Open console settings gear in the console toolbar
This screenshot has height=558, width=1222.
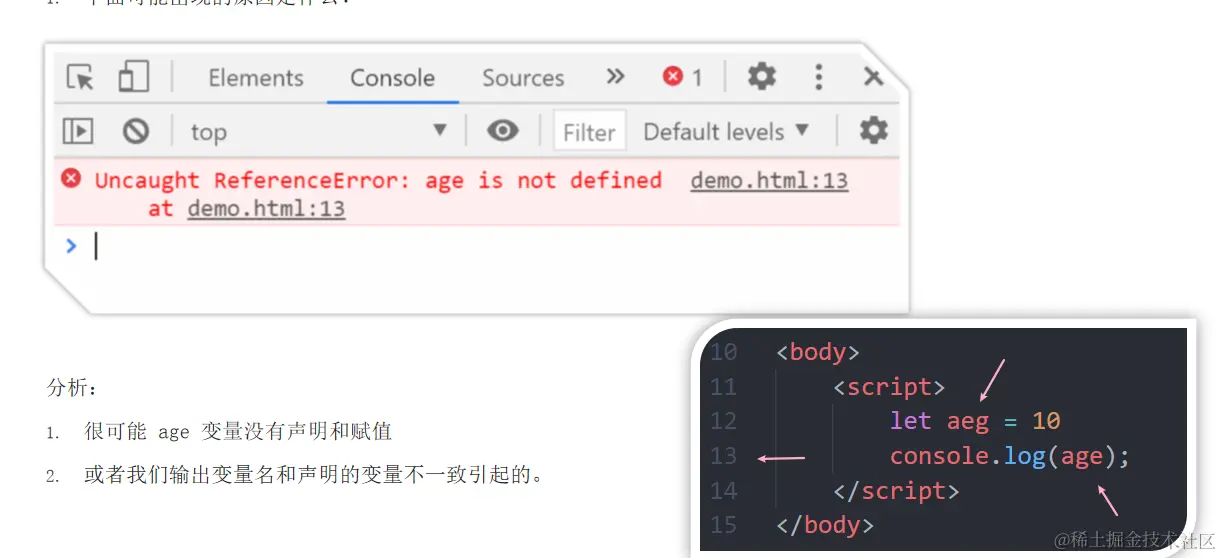pyautogui.click(x=873, y=130)
